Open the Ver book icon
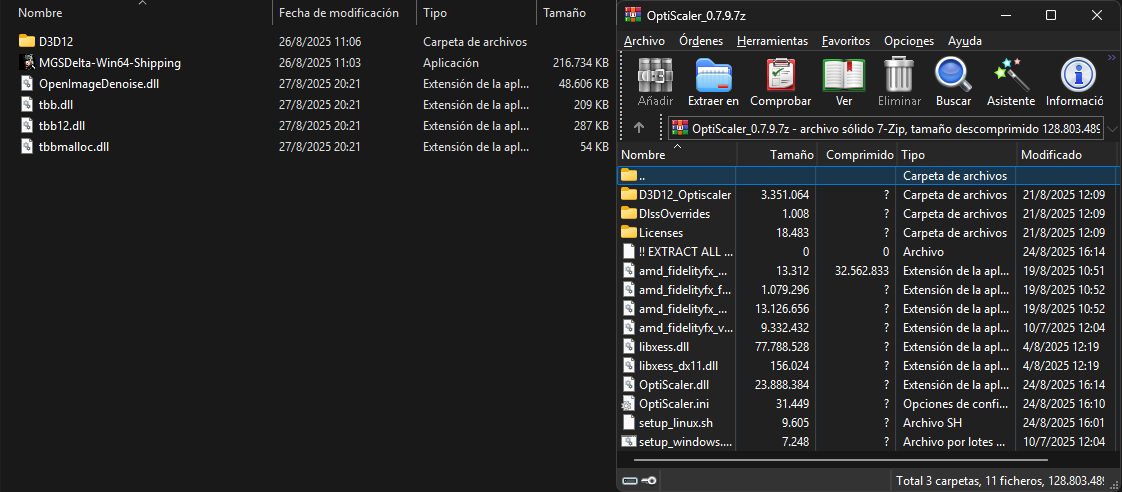The image size is (1122, 492). [x=844, y=74]
